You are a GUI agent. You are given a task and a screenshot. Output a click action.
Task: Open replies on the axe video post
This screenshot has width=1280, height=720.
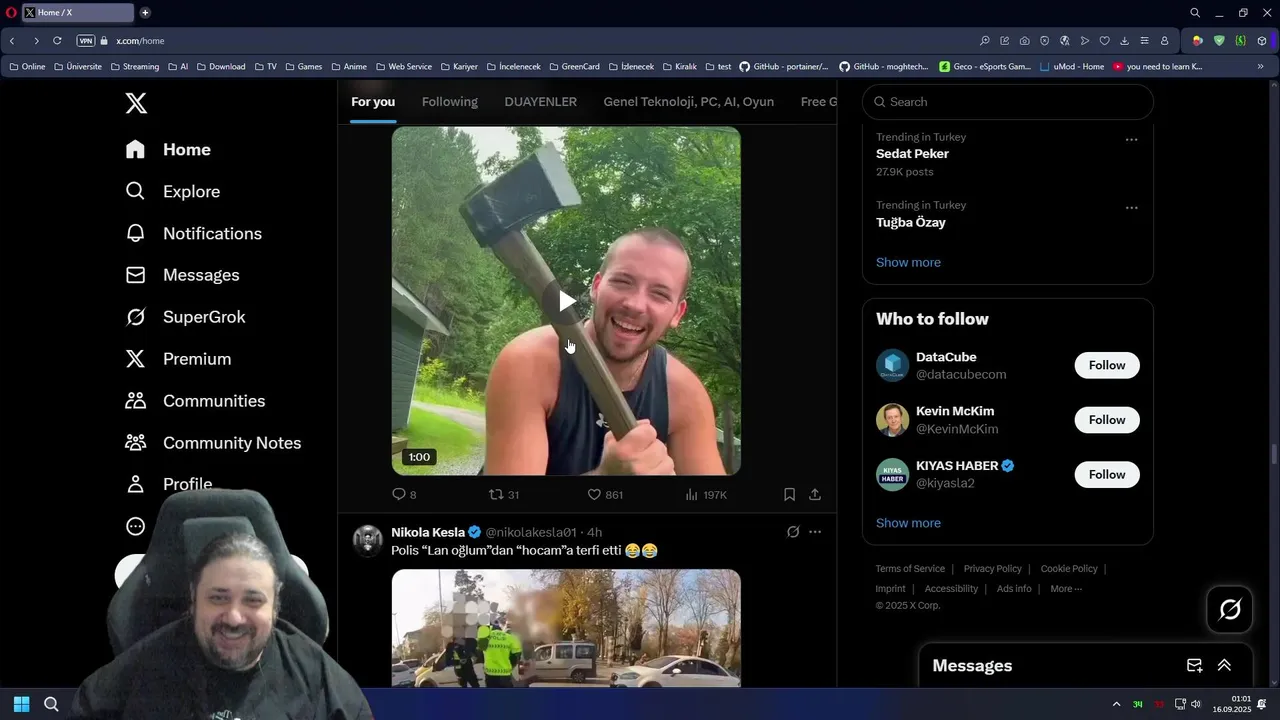[404, 494]
